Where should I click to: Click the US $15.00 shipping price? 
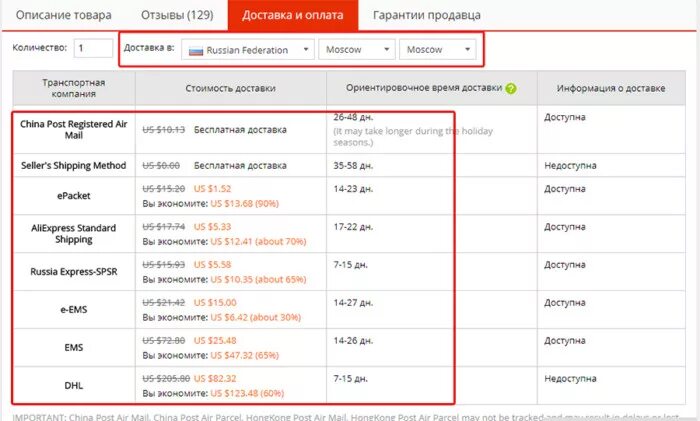[215, 303]
